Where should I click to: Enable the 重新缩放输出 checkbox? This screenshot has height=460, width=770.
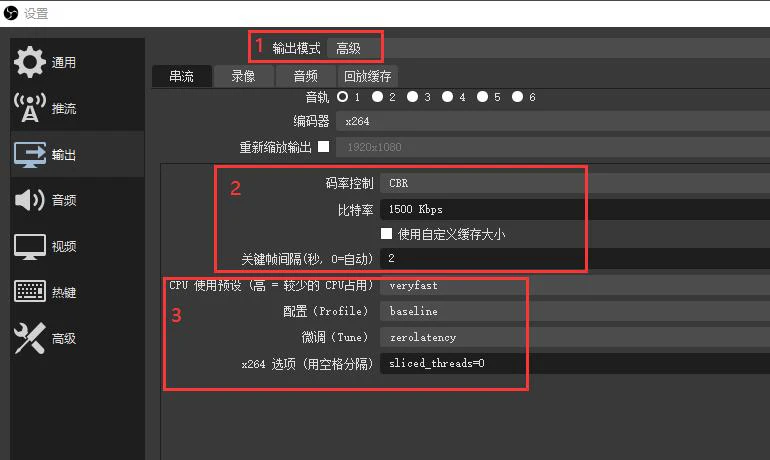click(x=324, y=146)
